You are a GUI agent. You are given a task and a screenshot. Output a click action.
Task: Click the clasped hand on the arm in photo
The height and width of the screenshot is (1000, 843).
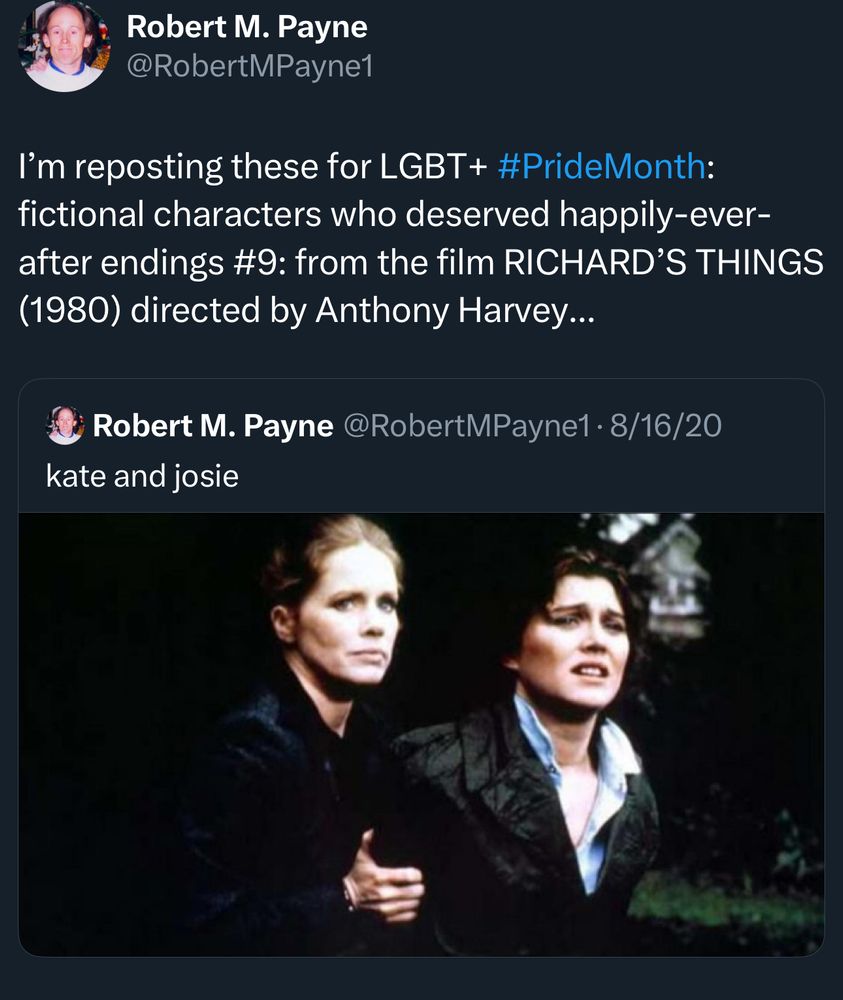point(383,880)
